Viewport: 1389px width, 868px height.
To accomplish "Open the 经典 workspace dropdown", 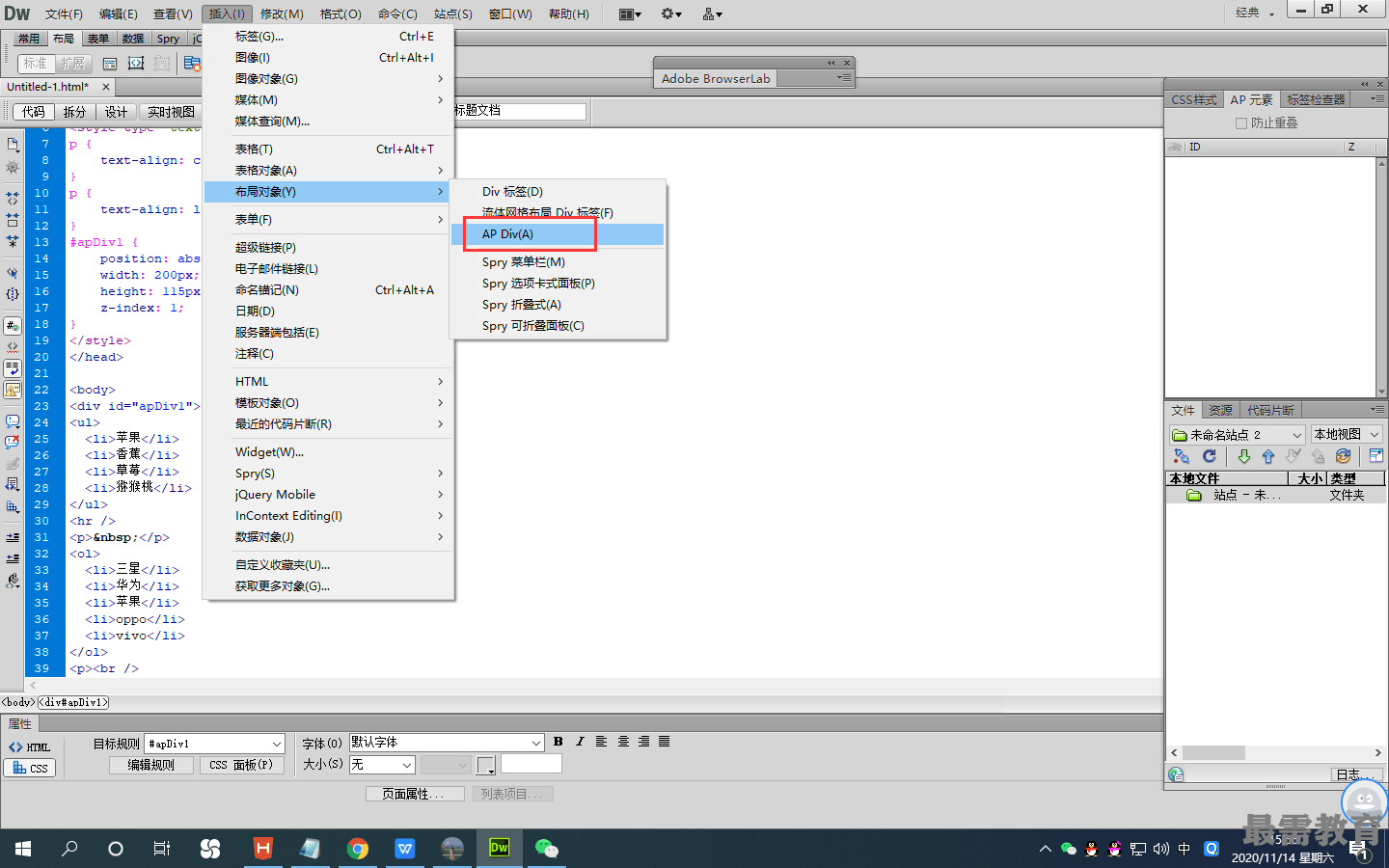I will point(1255,13).
